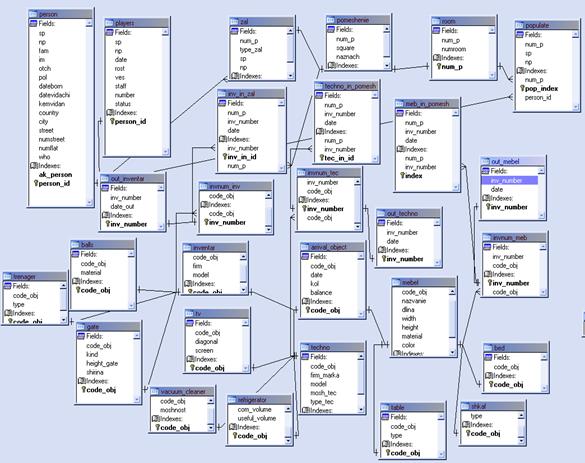This screenshot has width=585, height=463.
Task: Click the scroll down arrow in mebel table
Action: coord(452,352)
